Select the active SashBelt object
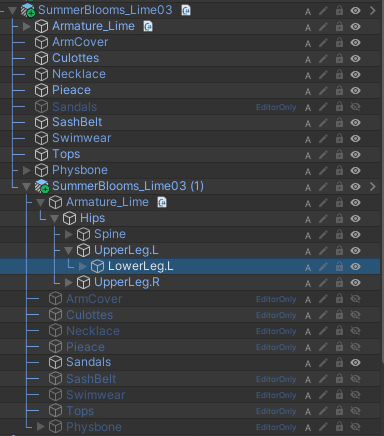The height and width of the screenshot is (436, 384). [77, 122]
